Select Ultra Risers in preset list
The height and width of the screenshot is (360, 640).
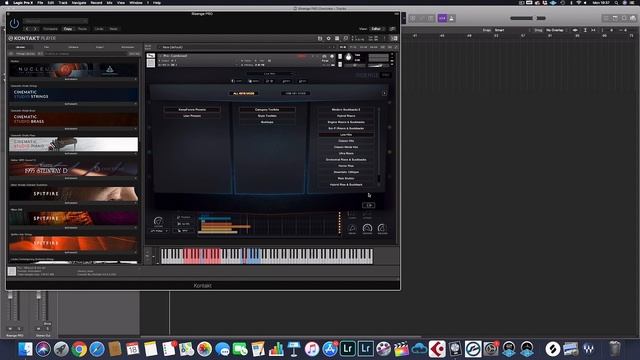[346, 153]
